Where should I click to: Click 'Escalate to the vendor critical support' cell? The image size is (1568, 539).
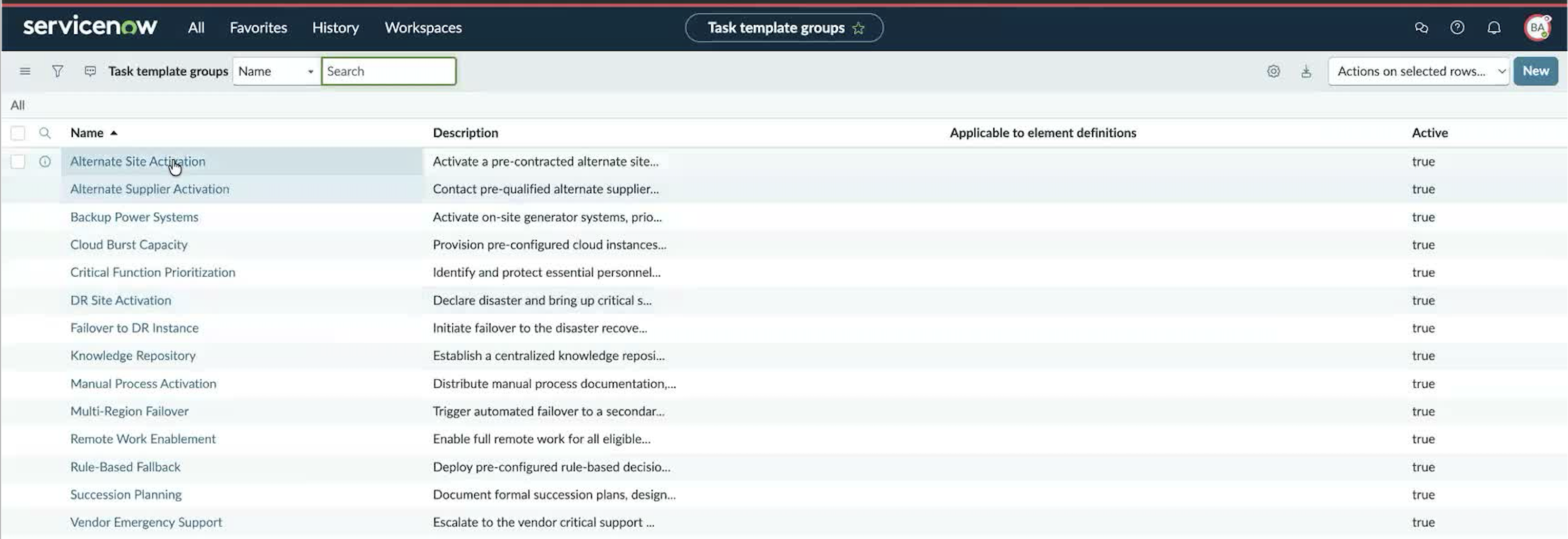pyautogui.click(x=543, y=523)
